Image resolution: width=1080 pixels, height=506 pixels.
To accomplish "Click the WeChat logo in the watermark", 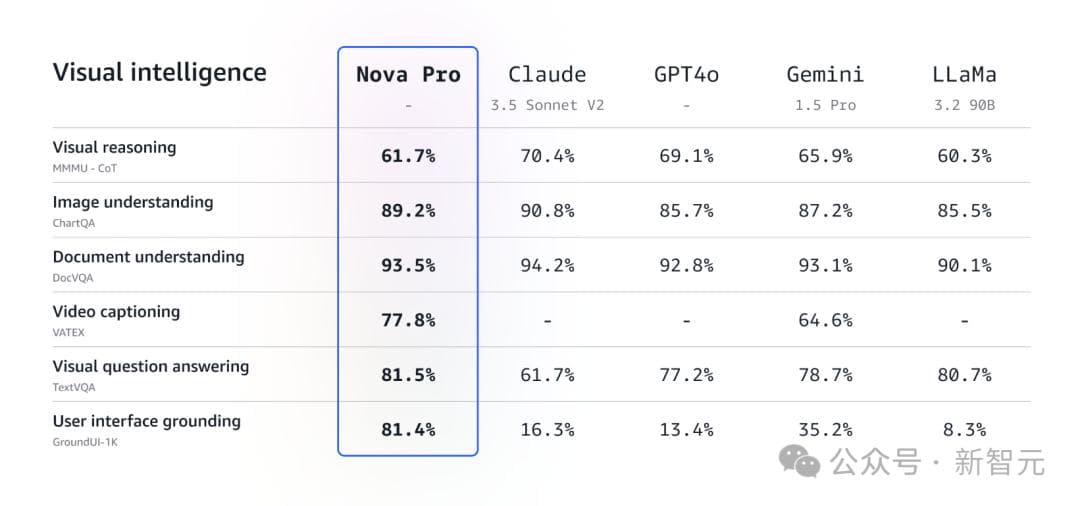I will pos(801,461).
